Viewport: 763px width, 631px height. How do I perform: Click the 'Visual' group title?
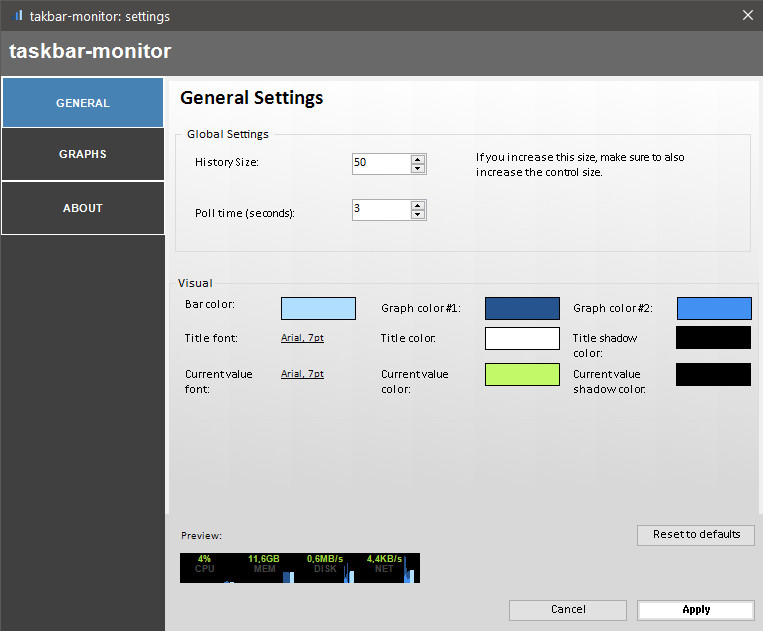pyautogui.click(x=195, y=283)
